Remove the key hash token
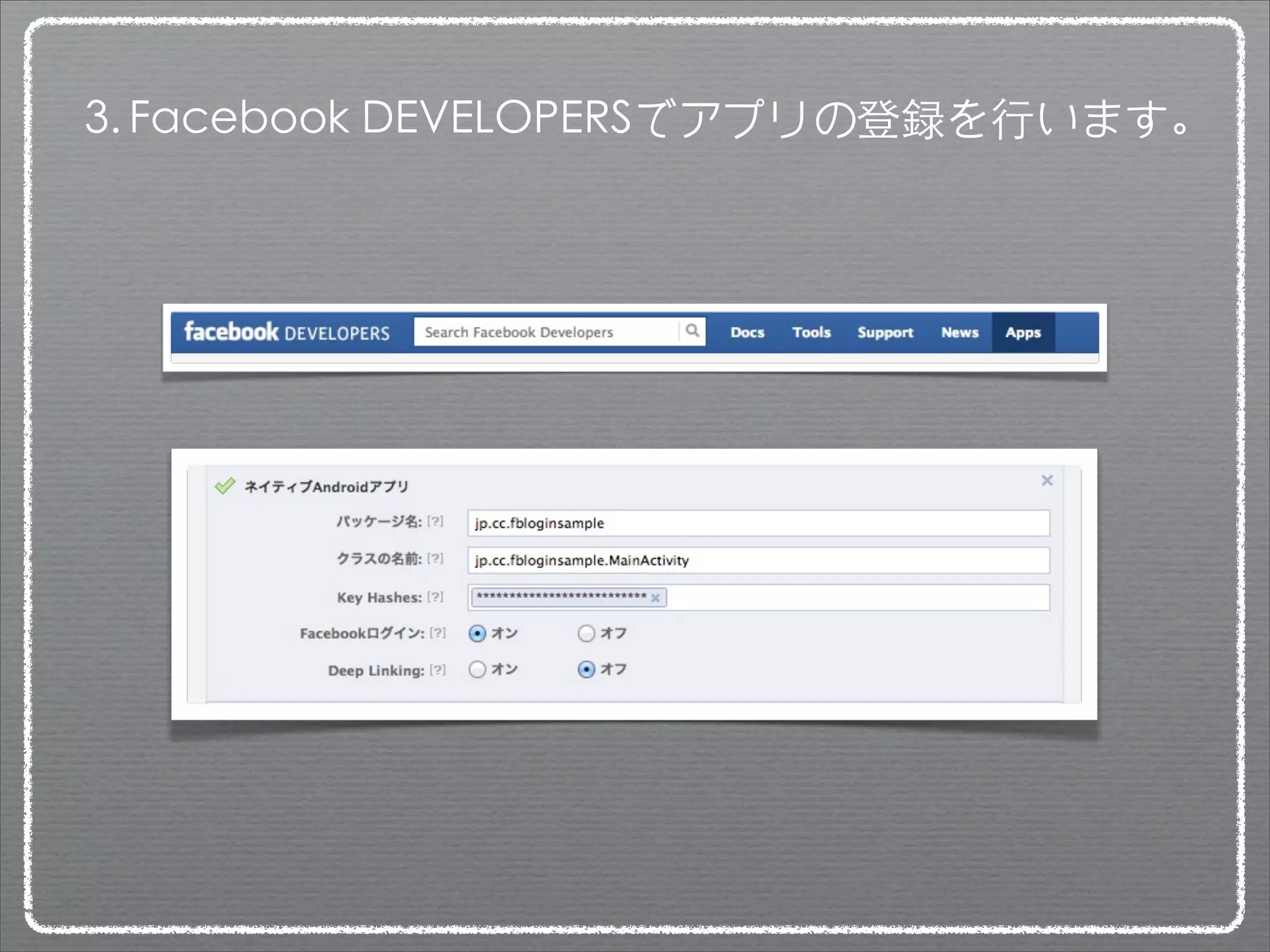Image resolution: width=1270 pixels, height=952 pixels. pyautogui.click(x=655, y=598)
